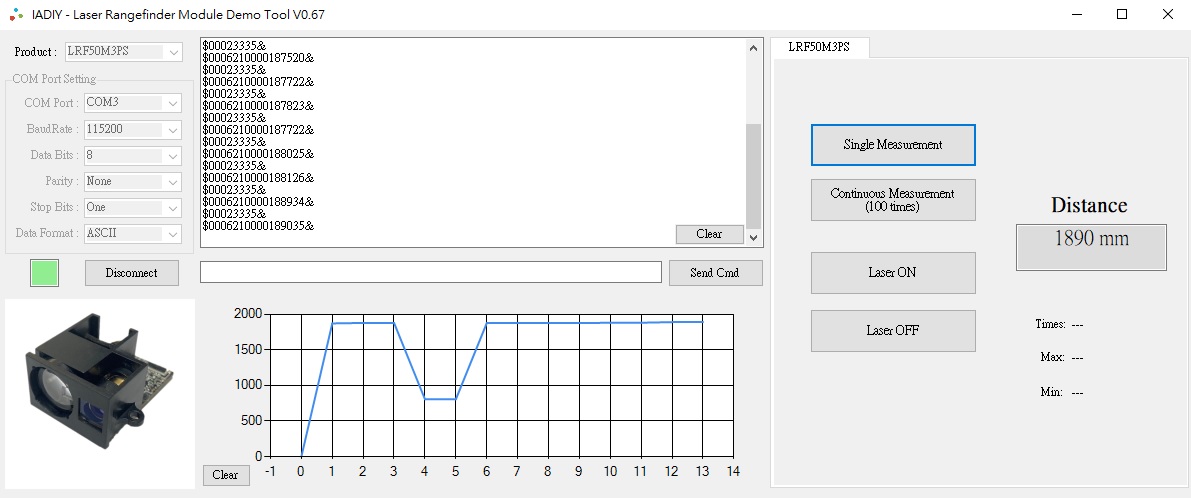
Task: Open the Parity dropdown
Action: 133,181
